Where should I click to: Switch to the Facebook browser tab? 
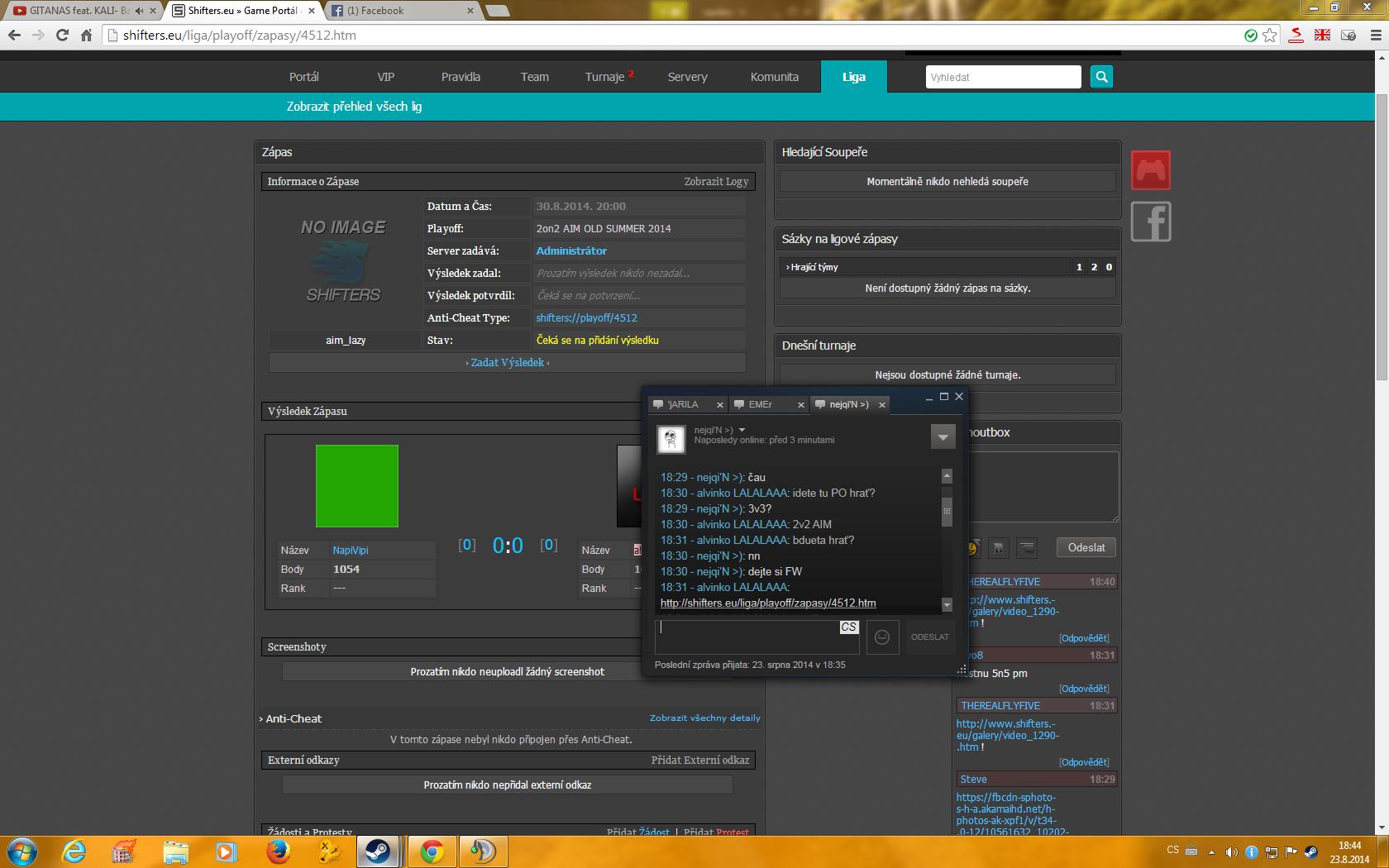point(401,11)
